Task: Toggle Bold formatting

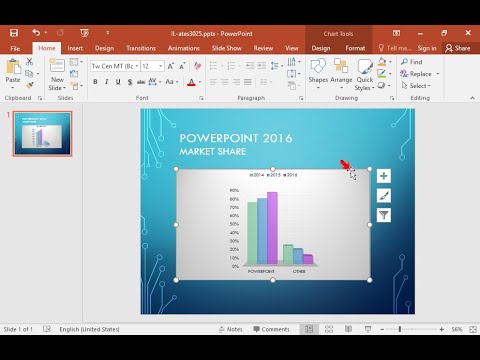Action: 95,82
